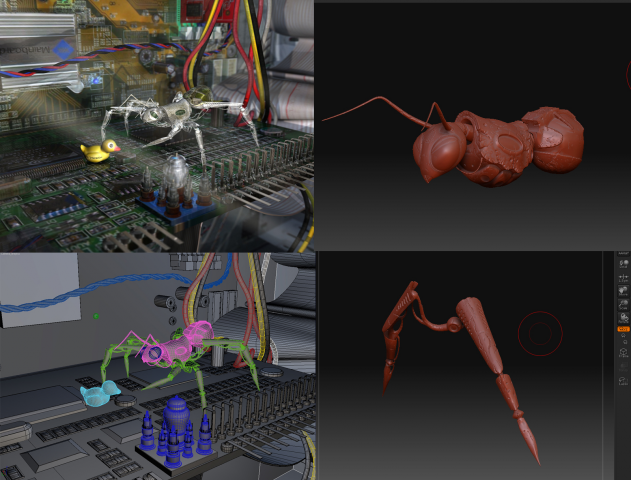The image size is (631, 480).
Task: Click the Frame icon on right shelf
Action: (x=623, y=353)
